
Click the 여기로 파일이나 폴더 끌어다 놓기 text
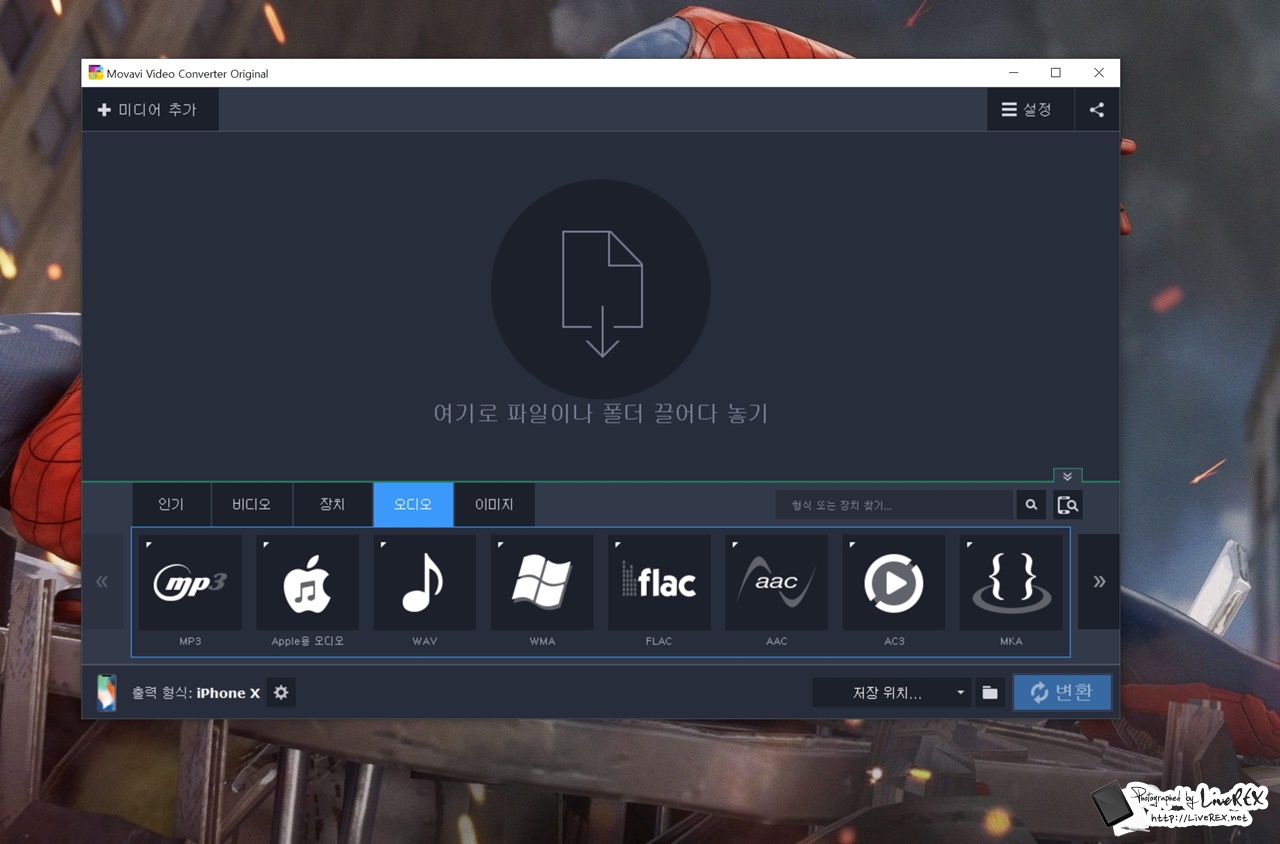coord(601,413)
